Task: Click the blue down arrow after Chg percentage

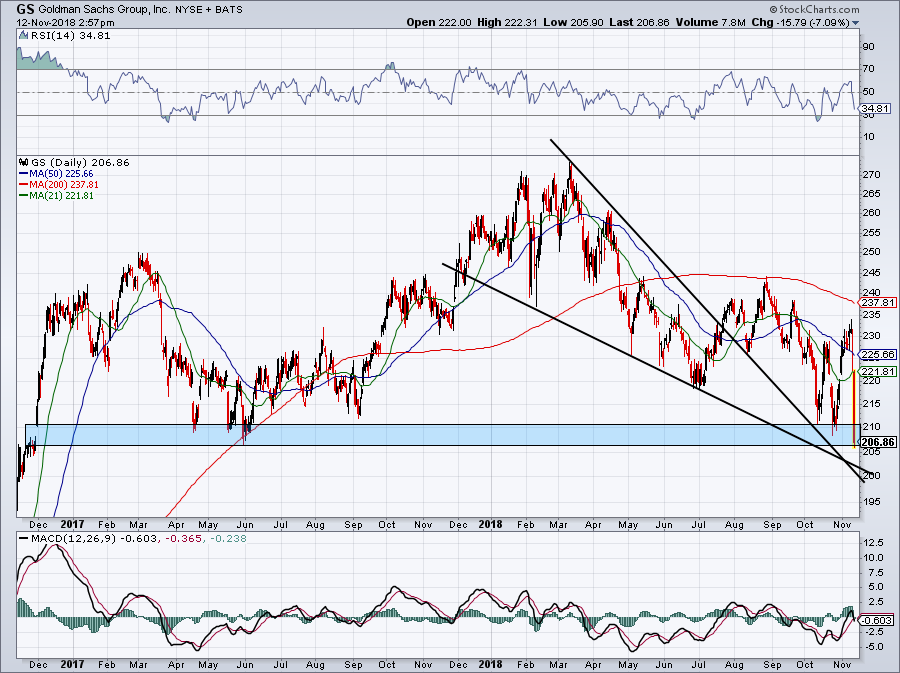Action: click(x=856, y=23)
